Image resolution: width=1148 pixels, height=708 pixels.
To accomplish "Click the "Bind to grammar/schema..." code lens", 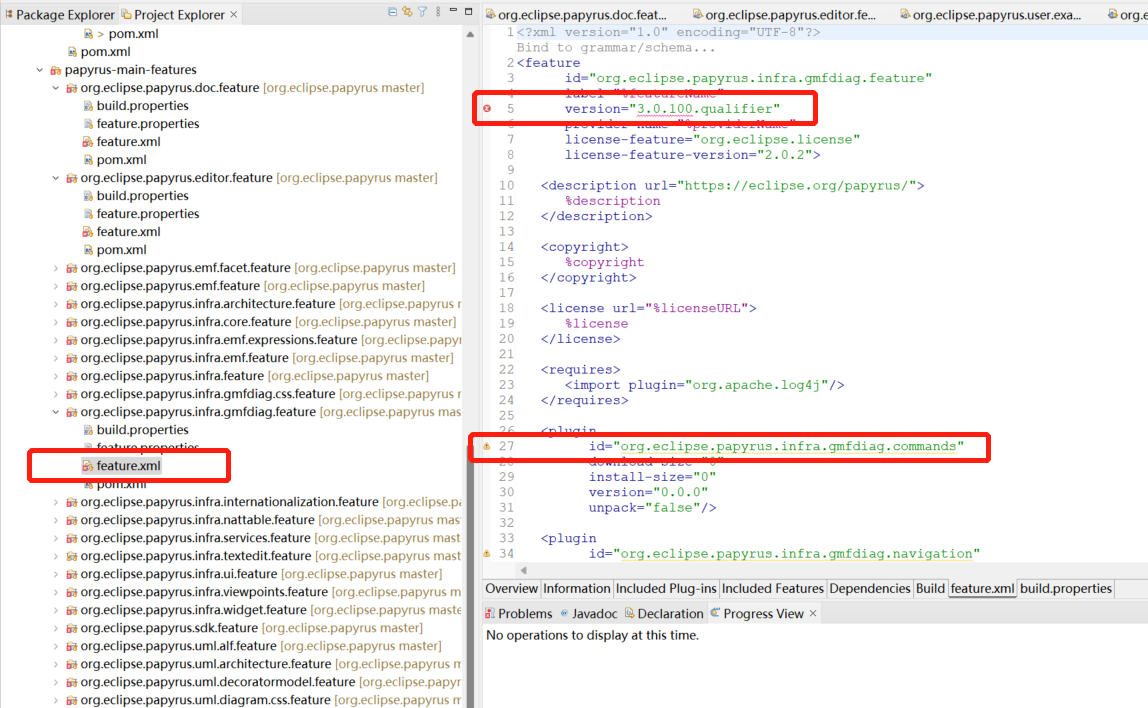I will coord(615,48).
